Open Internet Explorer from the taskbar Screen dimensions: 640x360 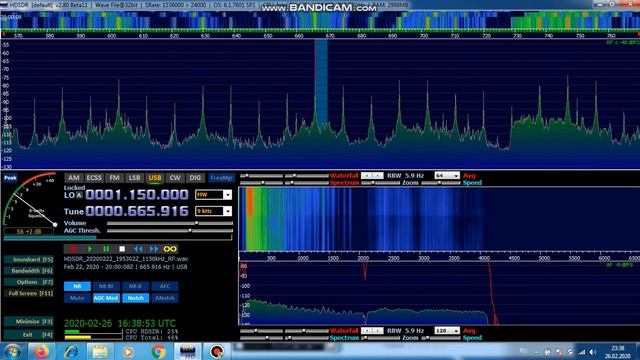[x=71, y=351]
